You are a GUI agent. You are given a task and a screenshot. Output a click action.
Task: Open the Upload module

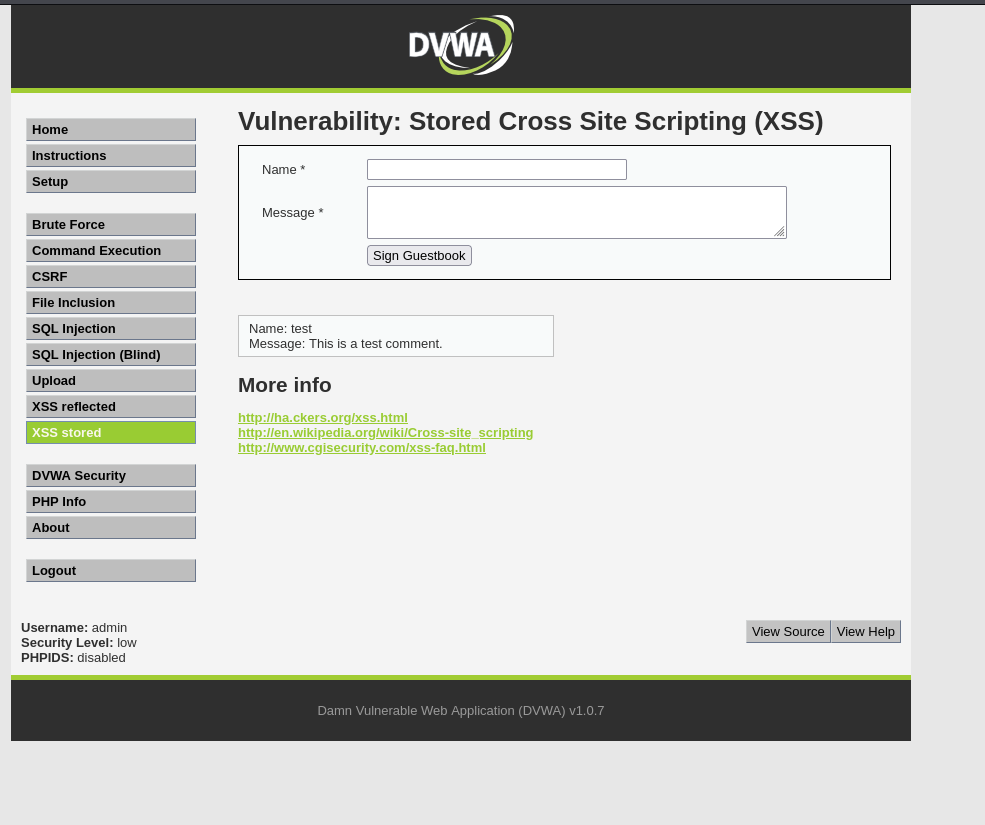[x=111, y=381]
